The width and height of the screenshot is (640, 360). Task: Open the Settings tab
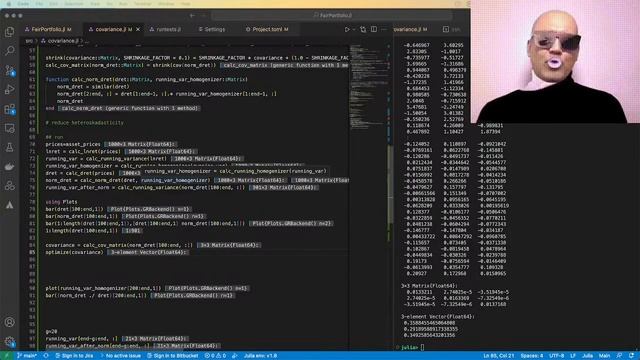(x=212, y=29)
